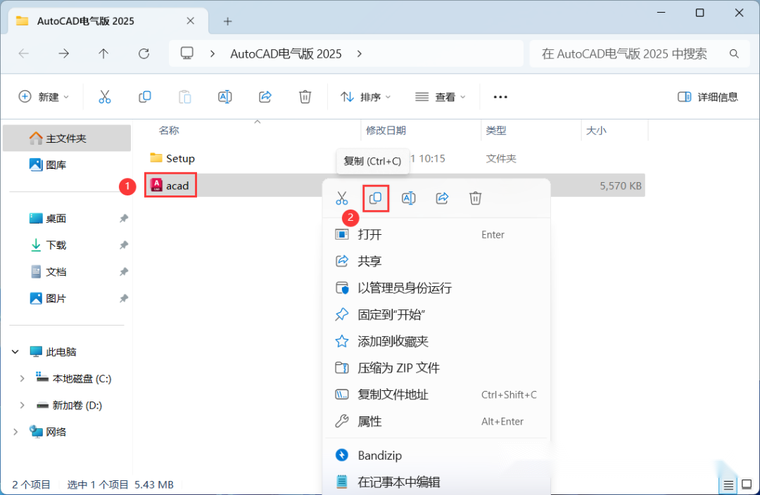
Task: Switch to the icon grid view in status bar
Action: pos(744,483)
